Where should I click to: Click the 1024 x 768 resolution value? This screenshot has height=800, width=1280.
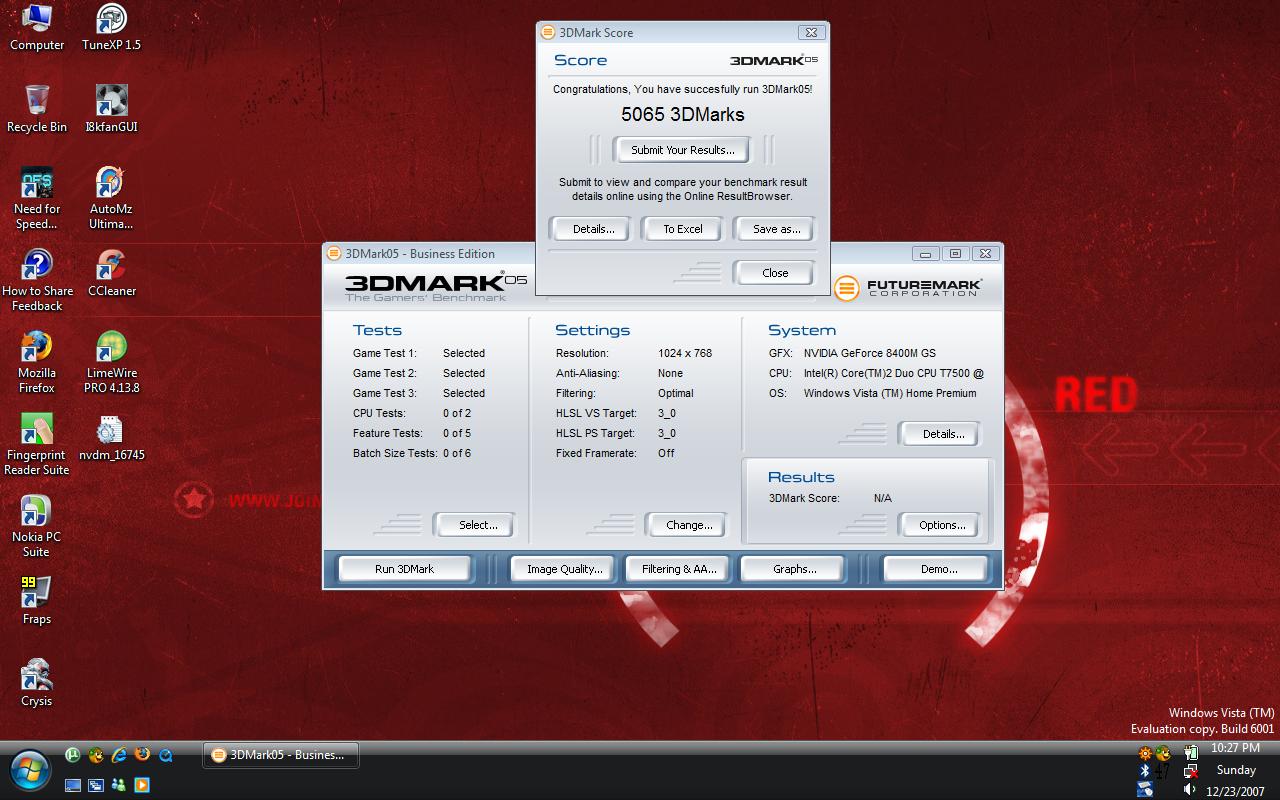pos(685,353)
